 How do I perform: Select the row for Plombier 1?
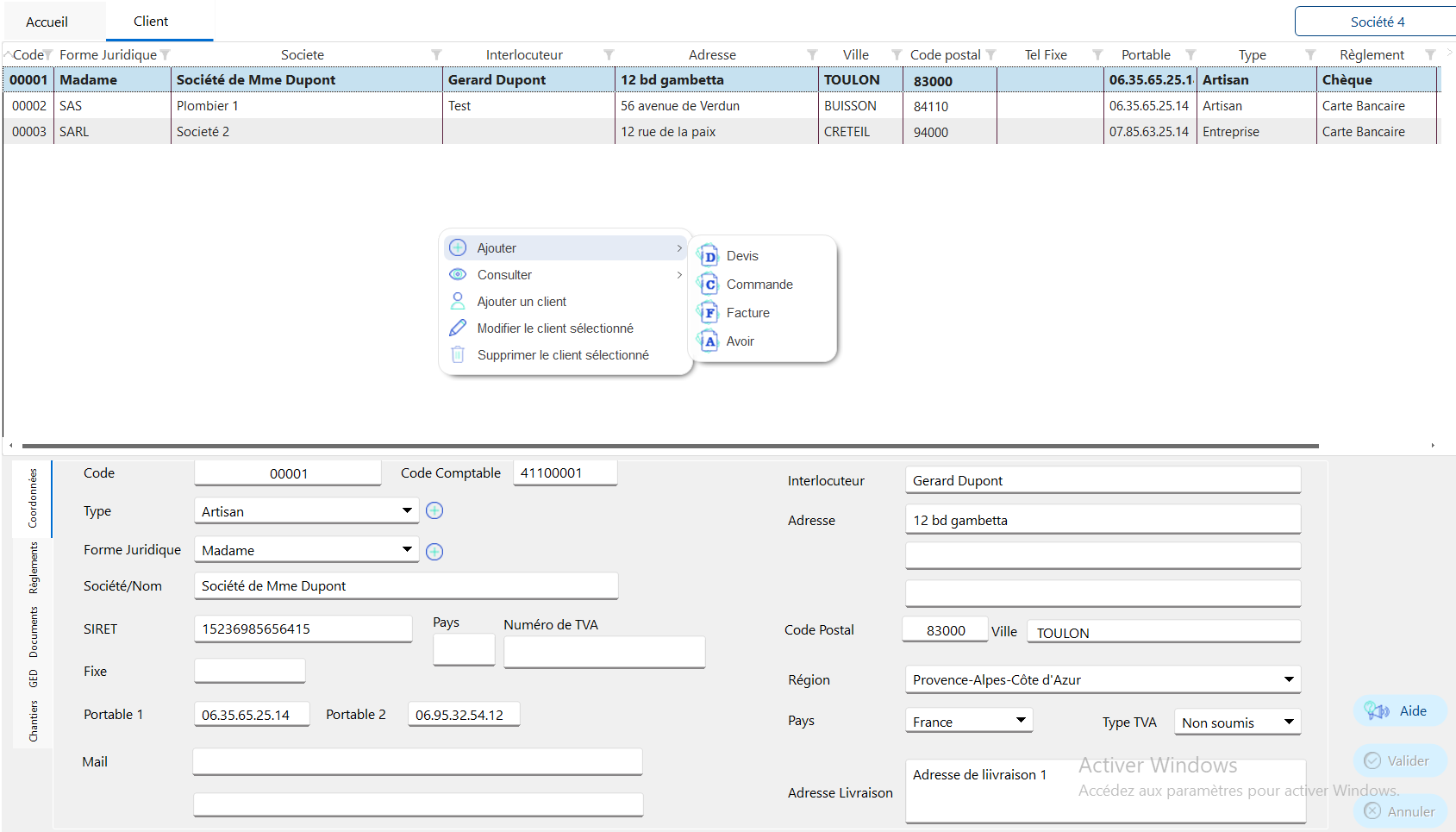pyautogui.click(x=720, y=106)
